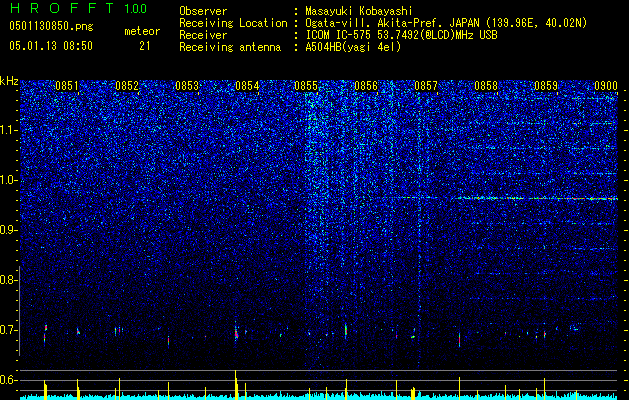This screenshot has height=400, width=629.
Task: Click the 'Observer' field label
Action: pyautogui.click(x=203, y=11)
